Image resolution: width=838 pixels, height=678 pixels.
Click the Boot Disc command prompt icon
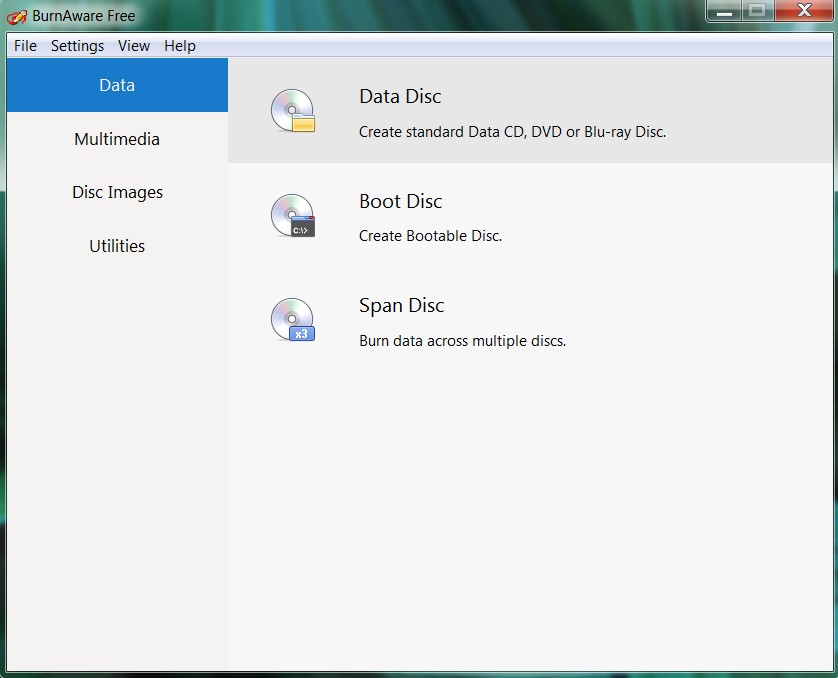[x=293, y=215]
